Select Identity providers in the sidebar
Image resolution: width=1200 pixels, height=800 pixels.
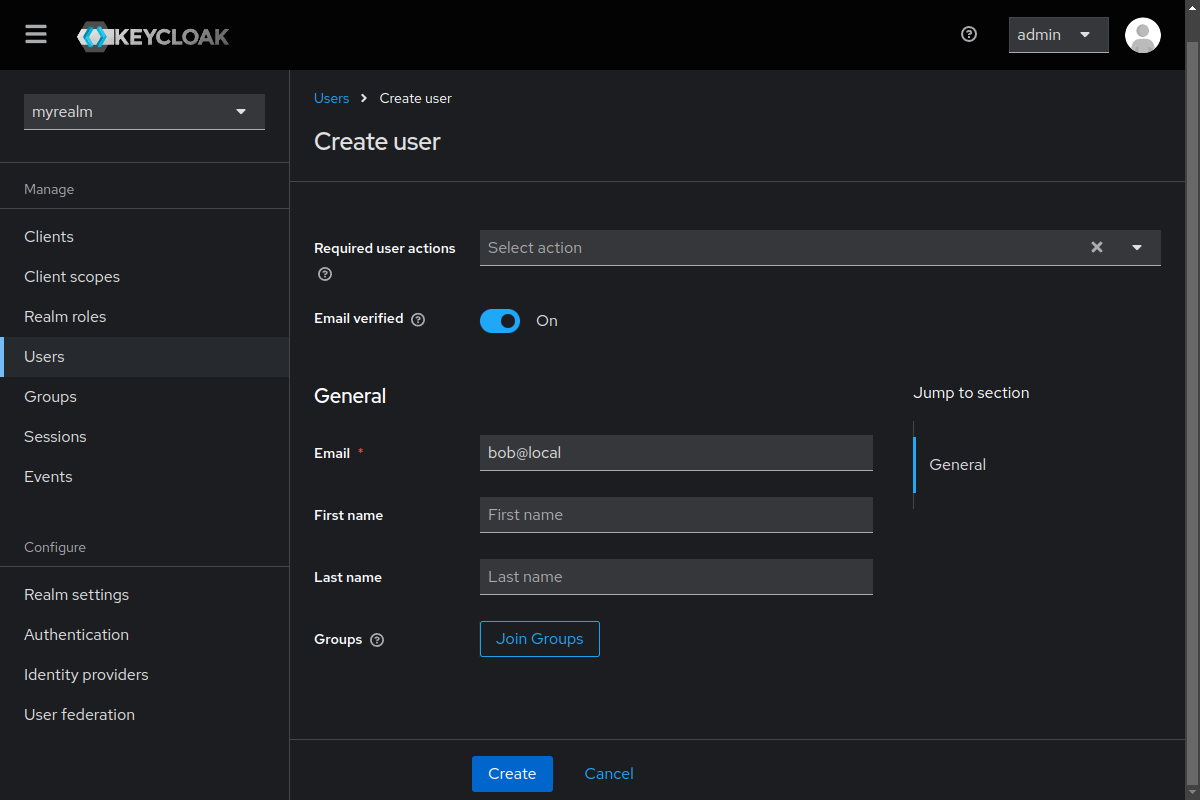(x=86, y=675)
